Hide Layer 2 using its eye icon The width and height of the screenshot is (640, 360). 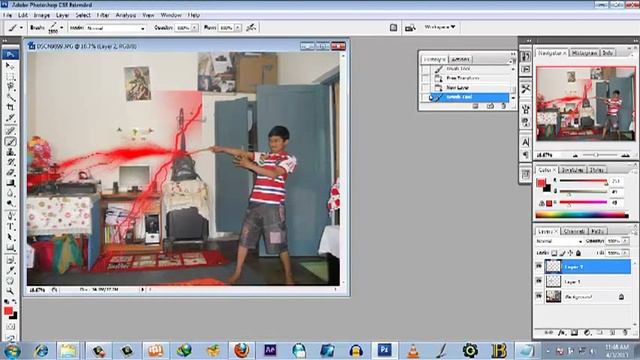pyautogui.click(x=539, y=266)
